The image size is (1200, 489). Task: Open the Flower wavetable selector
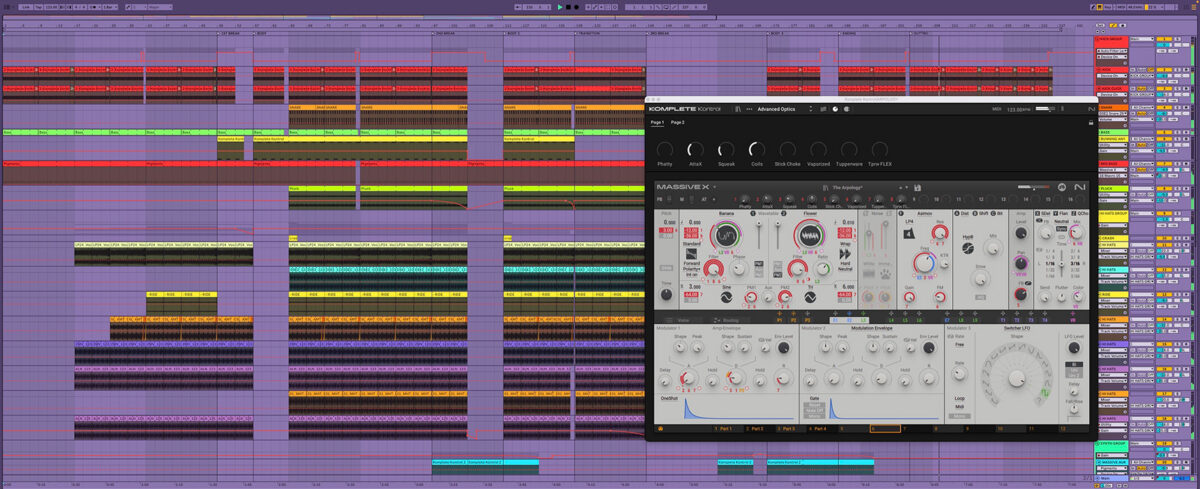coord(810,214)
